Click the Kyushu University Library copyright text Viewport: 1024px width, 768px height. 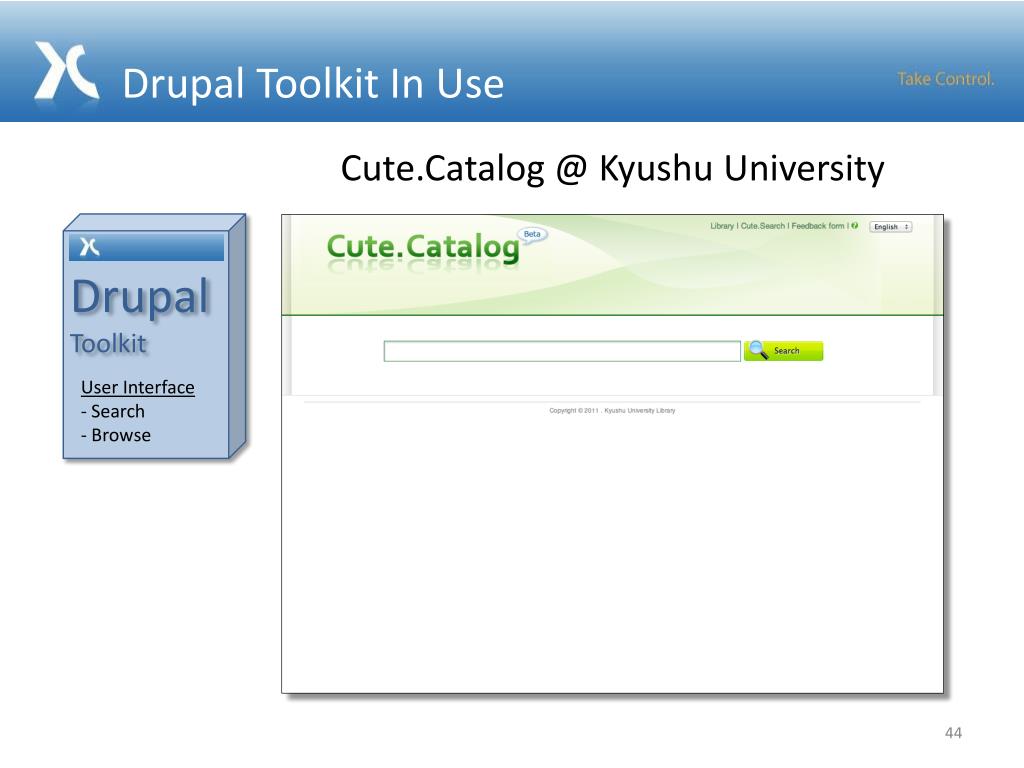tap(612, 411)
